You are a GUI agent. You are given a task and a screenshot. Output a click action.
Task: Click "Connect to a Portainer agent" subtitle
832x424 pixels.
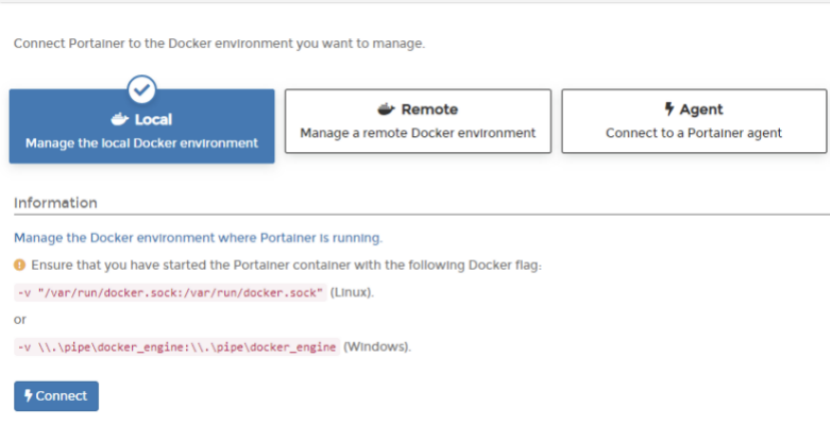point(694,133)
